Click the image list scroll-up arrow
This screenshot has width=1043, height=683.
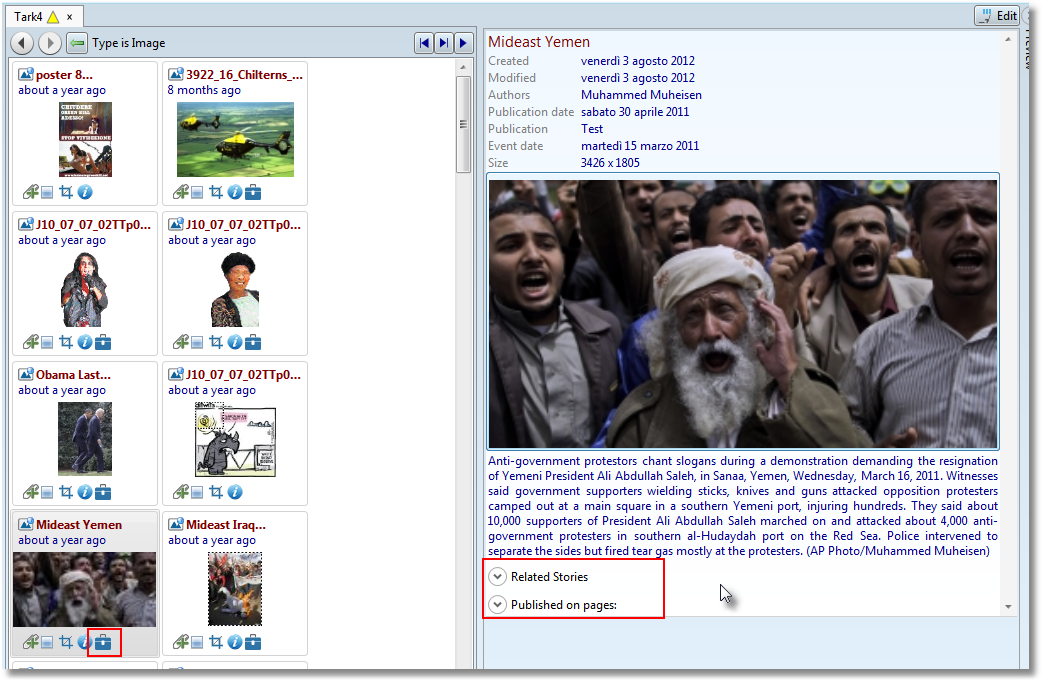(x=463, y=67)
